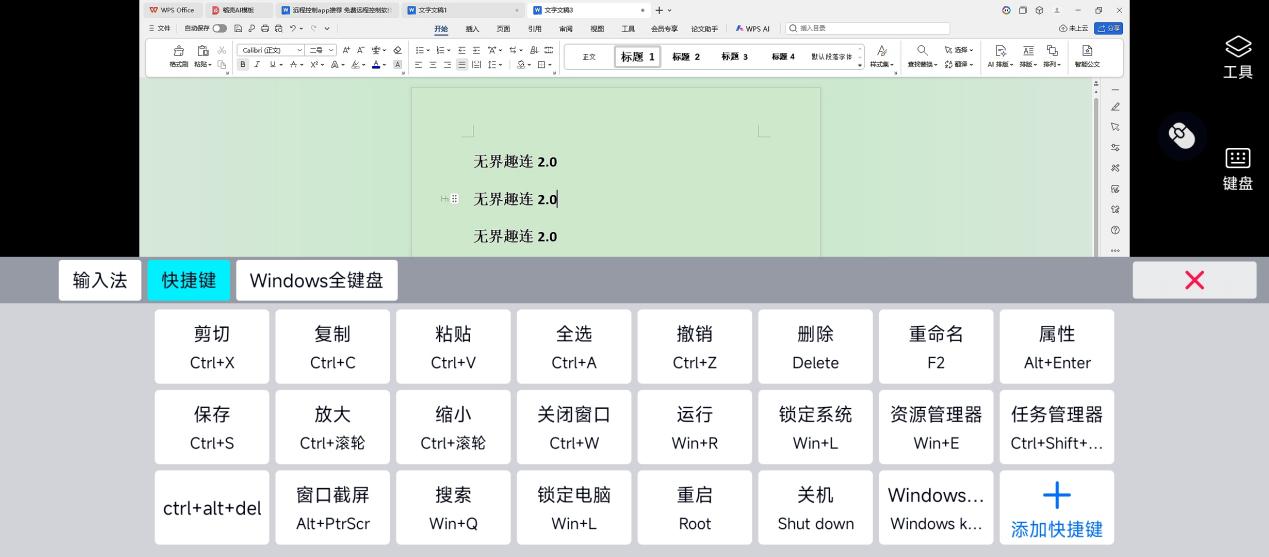Image resolution: width=1269 pixels, height=557 pixels.
Task: Tap the Save Ctrl+S shortcut button
Action: pyautogui.click(x=212, y=427)
